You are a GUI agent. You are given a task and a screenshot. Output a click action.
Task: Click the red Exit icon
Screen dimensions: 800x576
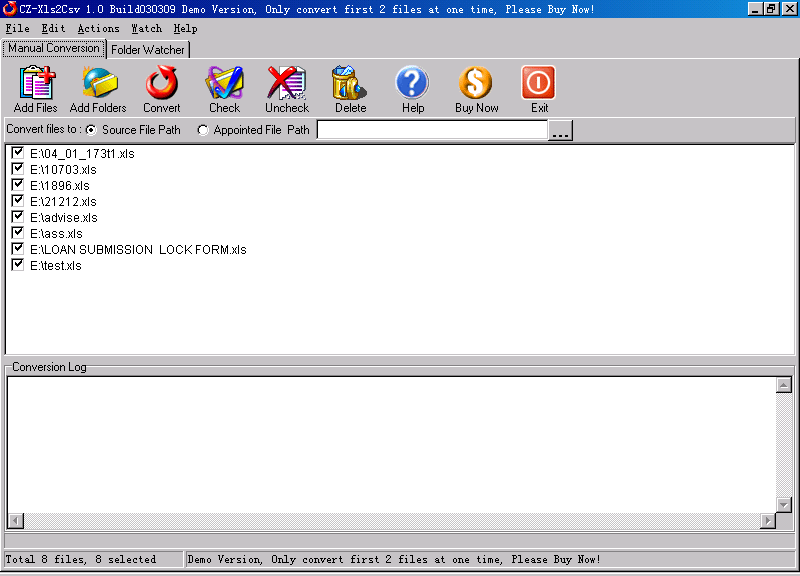(538, 83)
